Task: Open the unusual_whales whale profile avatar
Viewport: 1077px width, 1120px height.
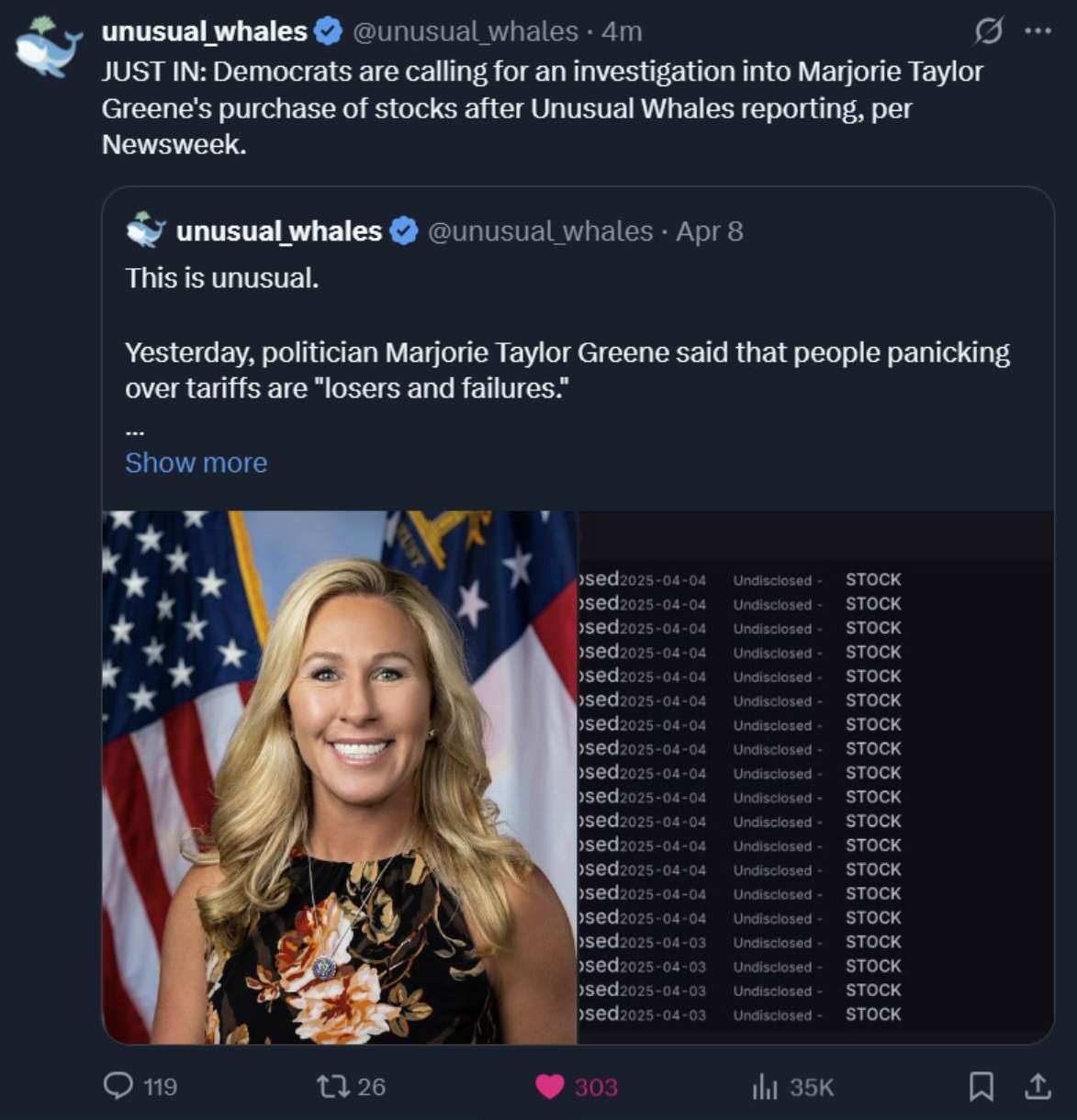Action: click(48, 48)
